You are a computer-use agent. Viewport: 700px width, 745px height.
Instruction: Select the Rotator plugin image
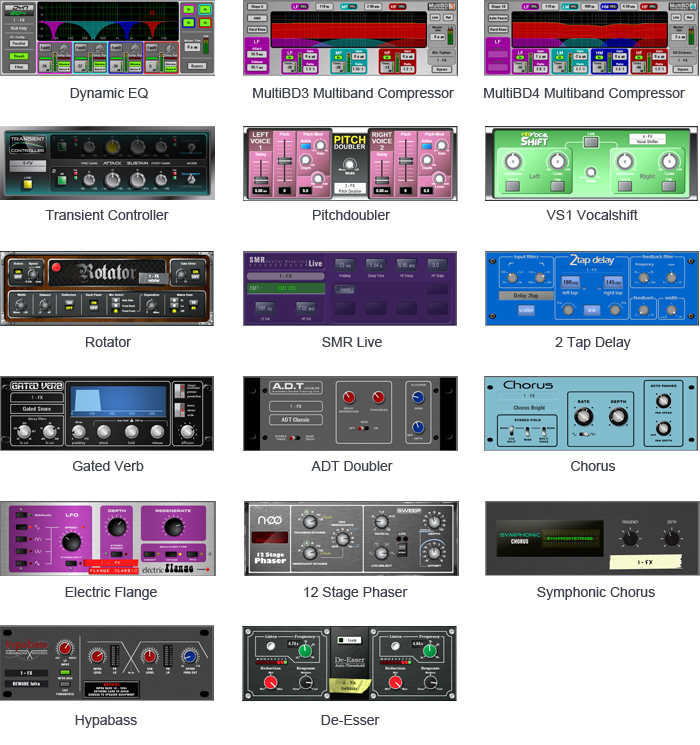tap(108, 288)
